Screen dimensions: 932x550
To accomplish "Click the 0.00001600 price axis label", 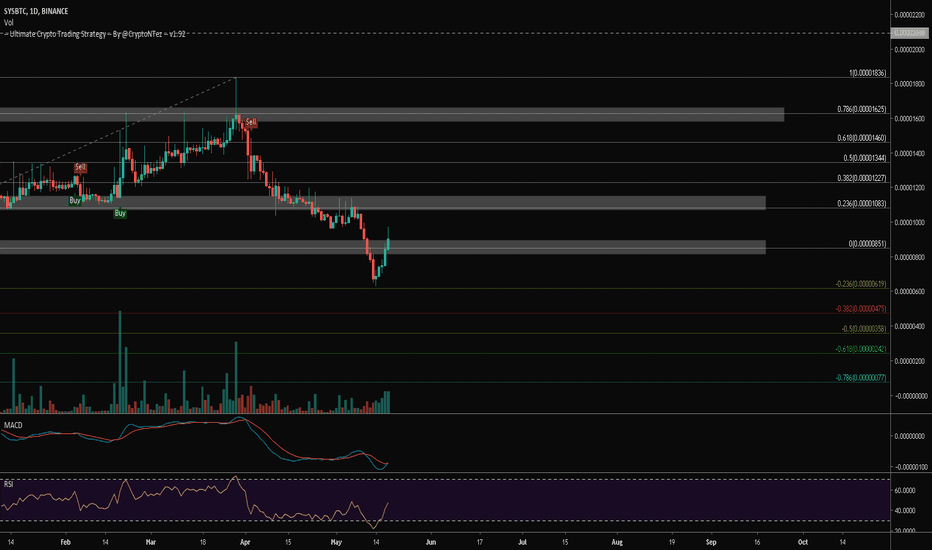I will pos(910,119).
